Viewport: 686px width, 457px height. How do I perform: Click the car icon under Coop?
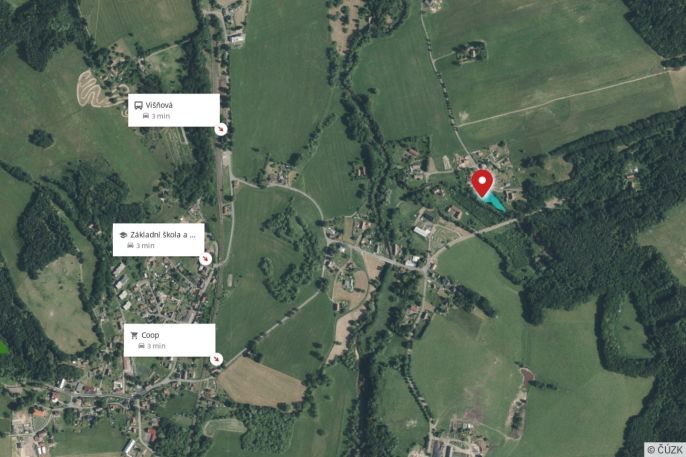(x=141, y=346)
